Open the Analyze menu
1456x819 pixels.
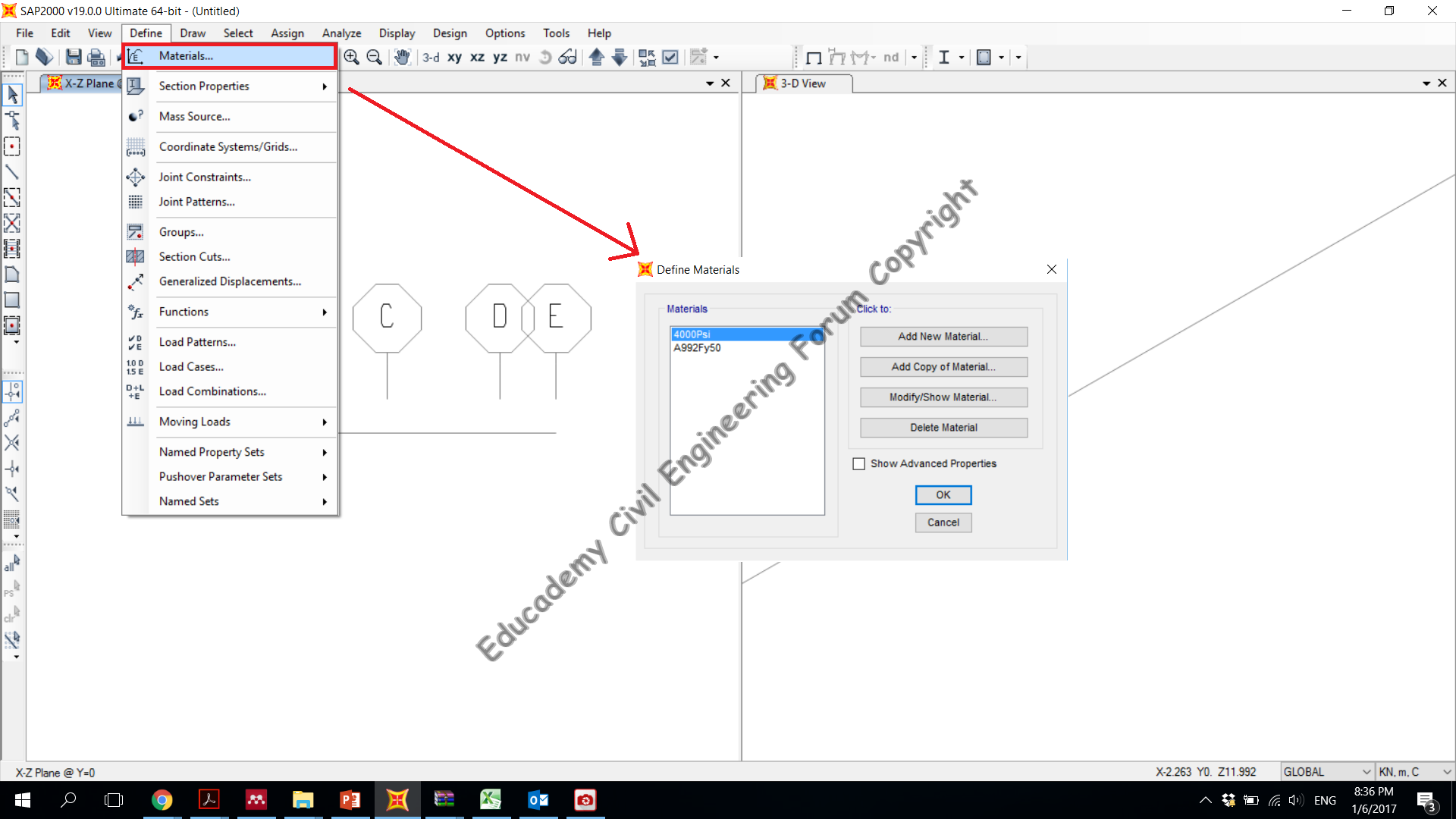(341, 33)
